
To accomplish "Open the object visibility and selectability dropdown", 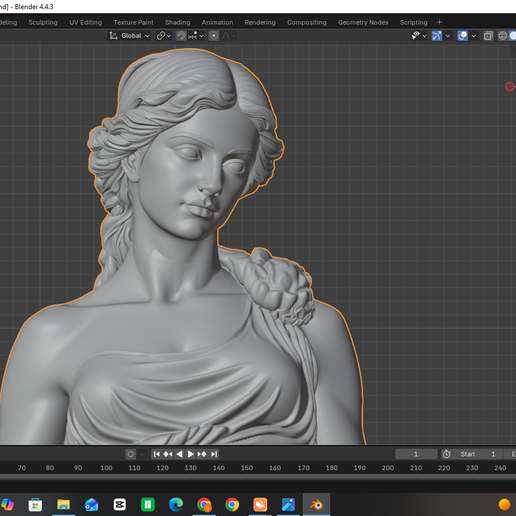I will tap(419, 36).
